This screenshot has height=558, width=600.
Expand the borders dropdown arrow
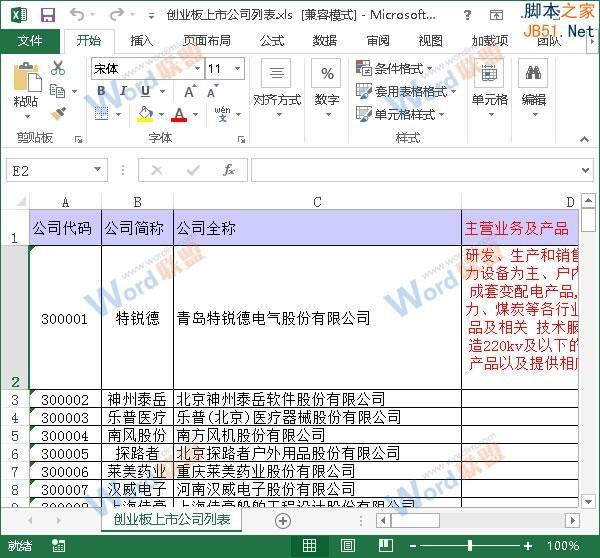pyautogui.click(x=118, y=114)
